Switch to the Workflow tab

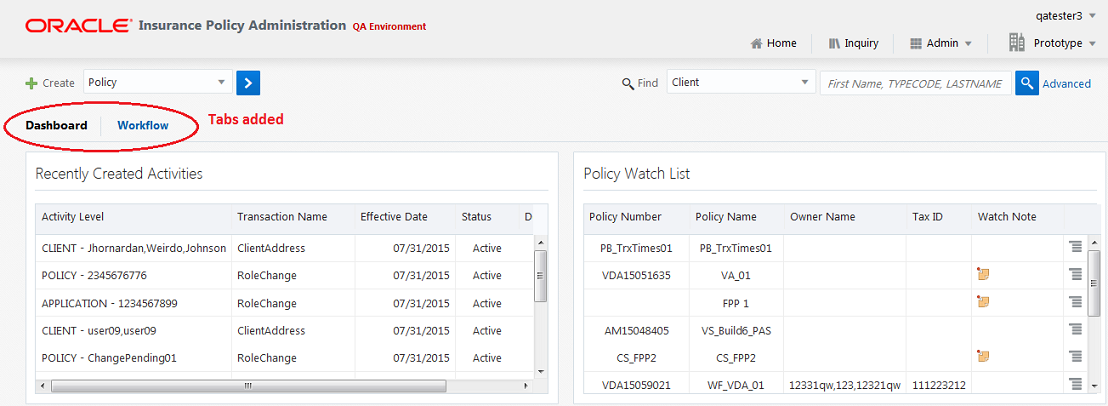tap(143, 126)
